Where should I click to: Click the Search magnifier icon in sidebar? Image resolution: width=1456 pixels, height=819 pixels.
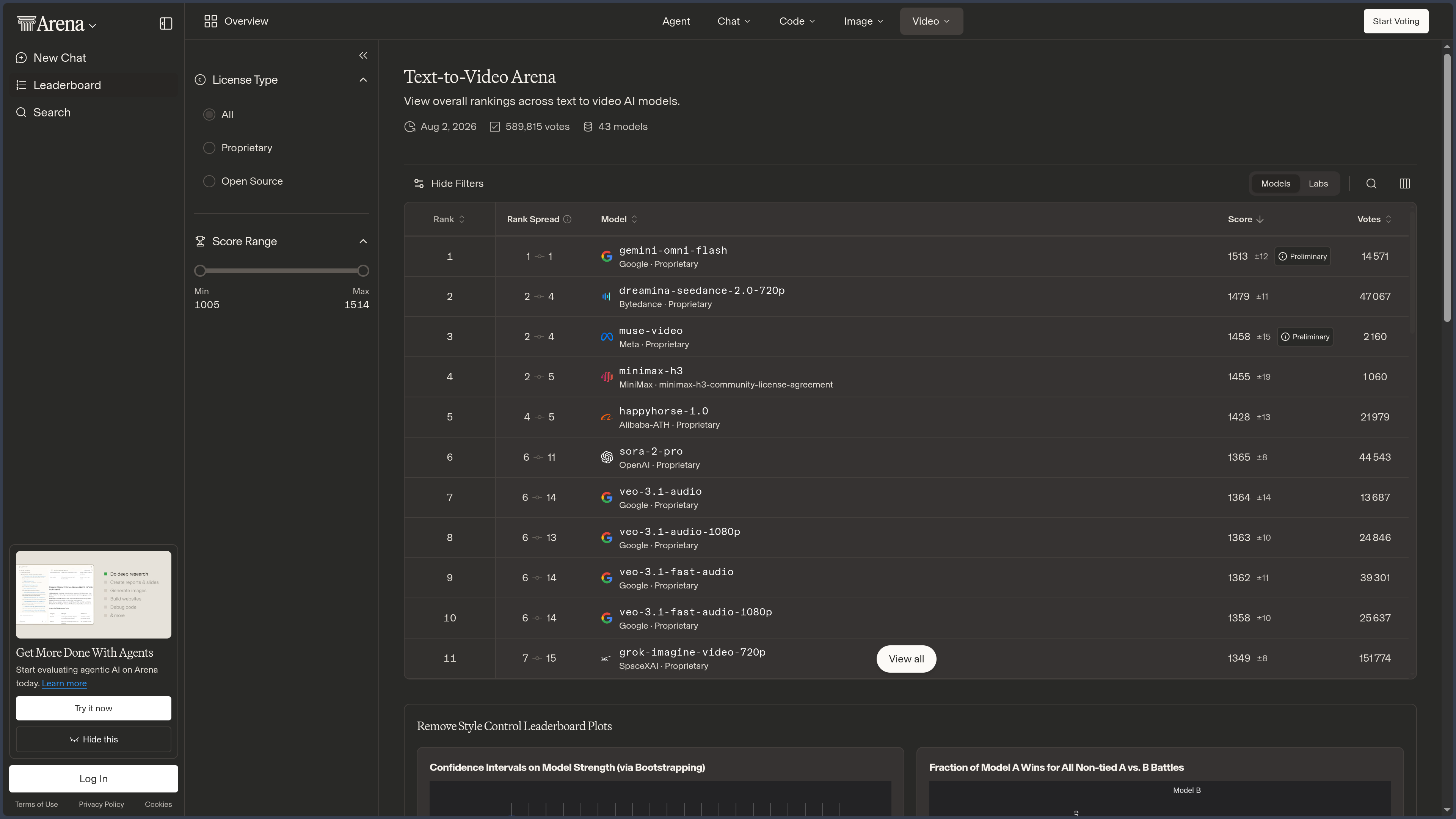pyautogui.click(x=22, y=112)
